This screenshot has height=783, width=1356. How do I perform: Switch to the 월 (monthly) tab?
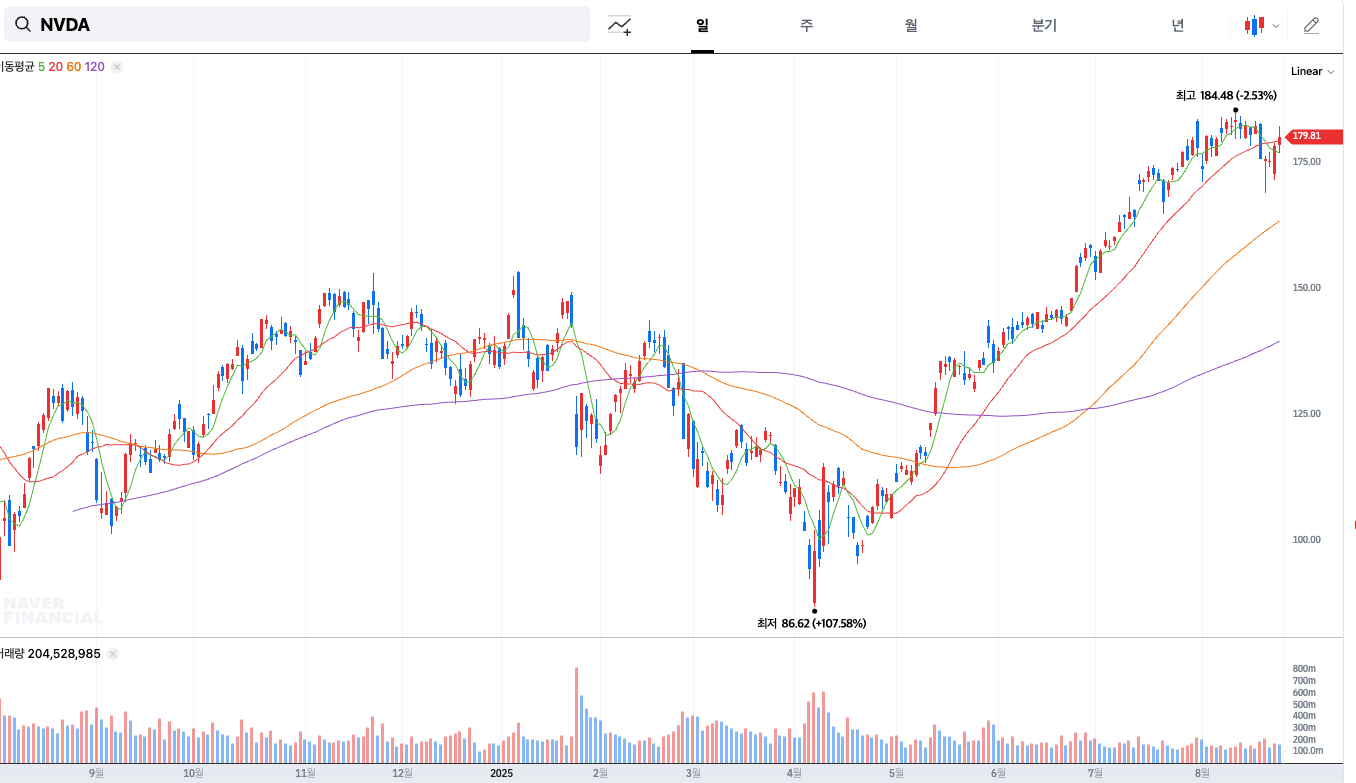click(x=911, y=25)
